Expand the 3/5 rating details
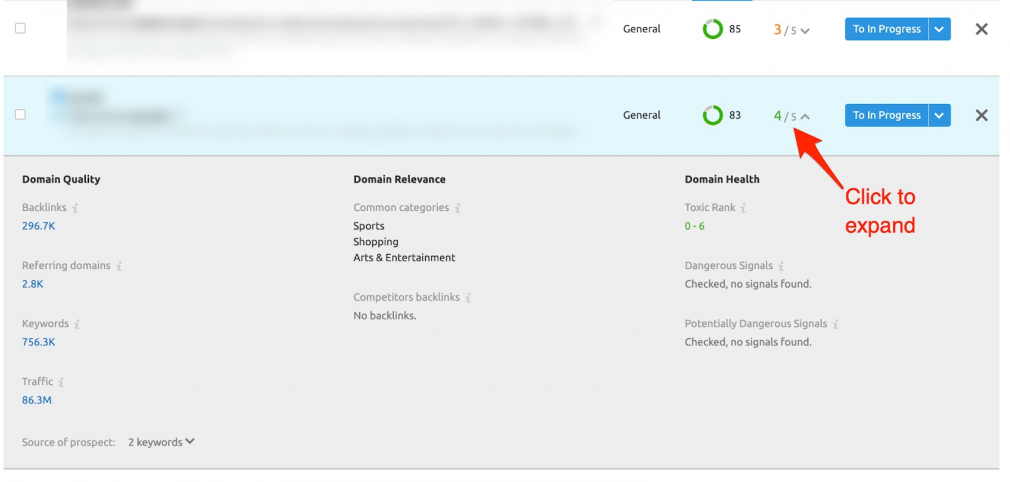 click(x=805, y=30)
